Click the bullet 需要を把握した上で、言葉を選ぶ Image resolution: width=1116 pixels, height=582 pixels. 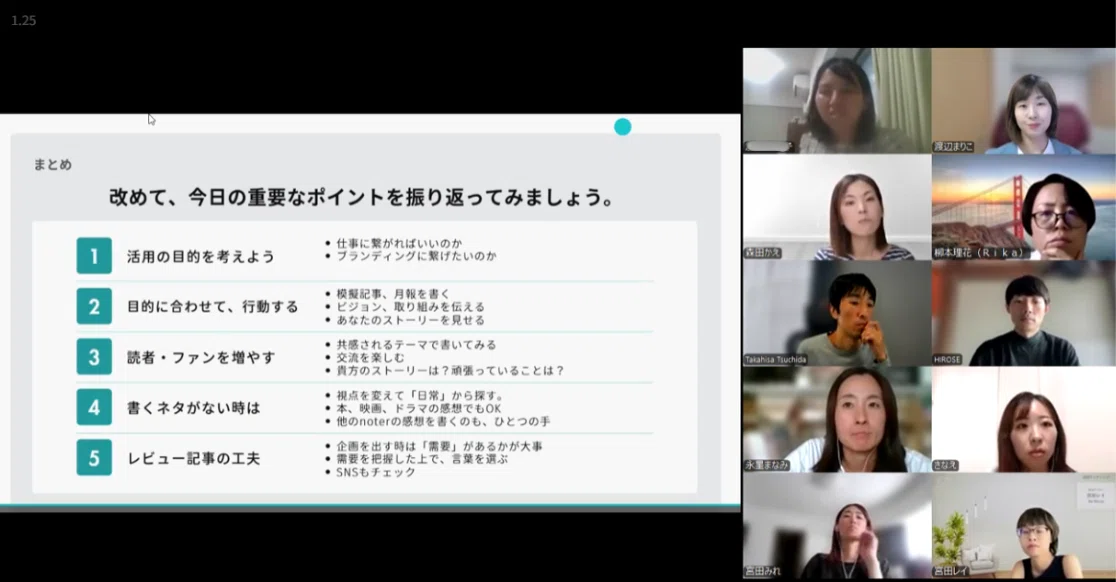(x=422, y=459)
